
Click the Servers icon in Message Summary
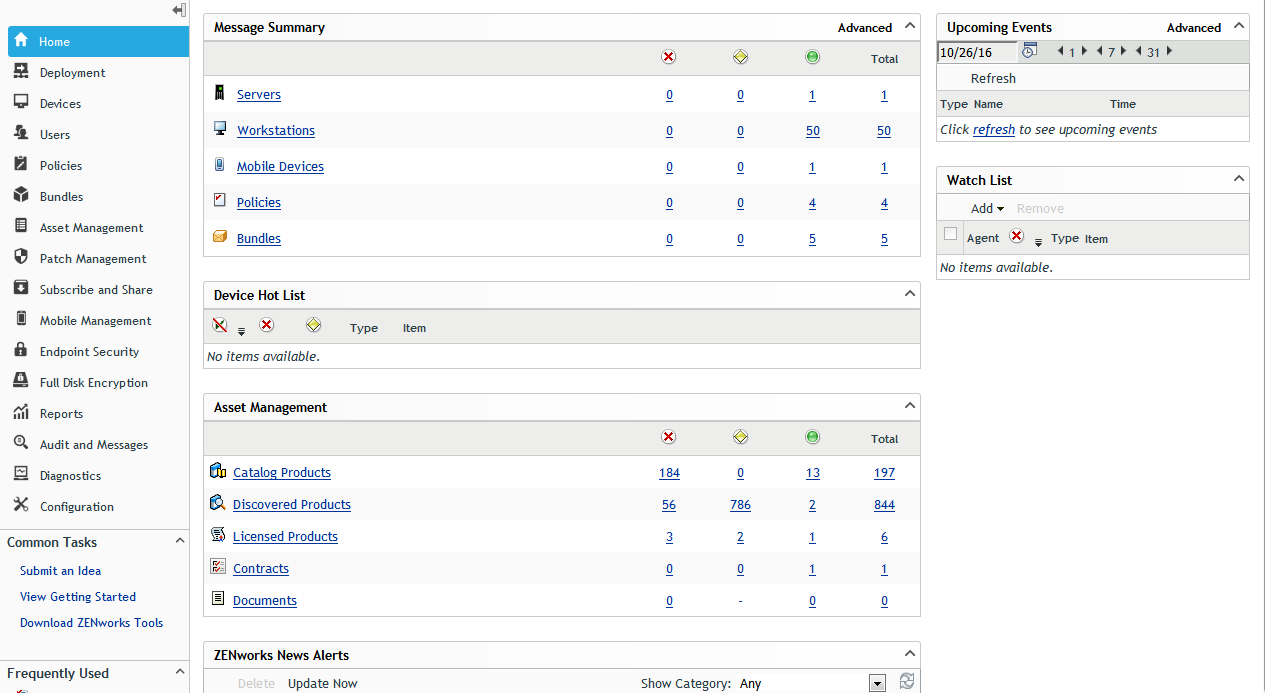tap(220, 94)
